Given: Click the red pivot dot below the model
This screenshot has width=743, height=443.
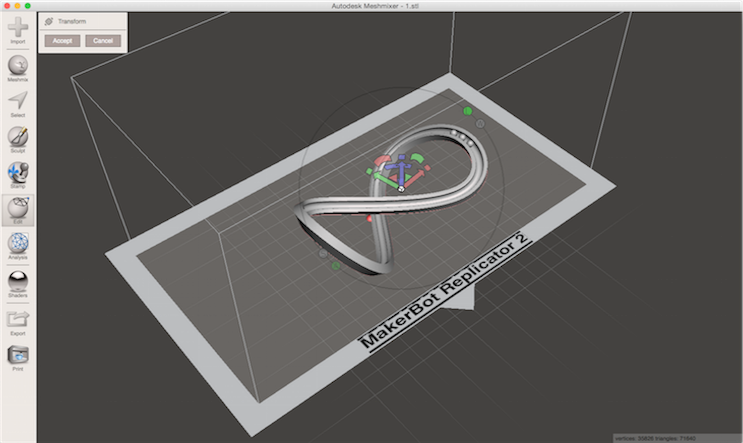Looking at the screenshot, I should 370,218.
